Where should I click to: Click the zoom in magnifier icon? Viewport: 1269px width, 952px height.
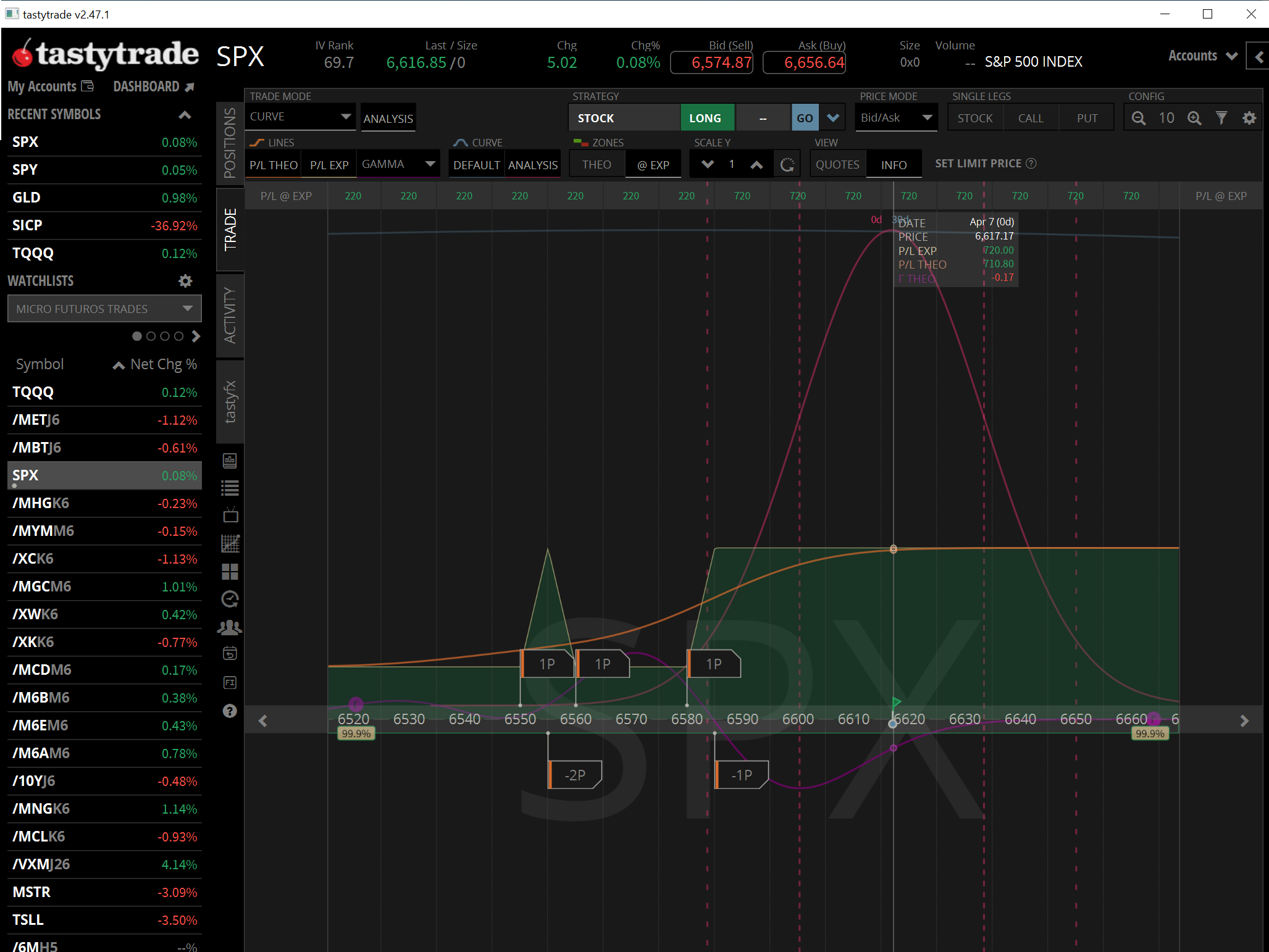click(1194, 118)
